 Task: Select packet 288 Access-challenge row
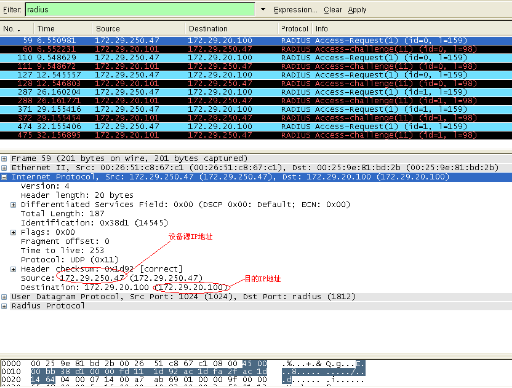click(x=256, y=101)
